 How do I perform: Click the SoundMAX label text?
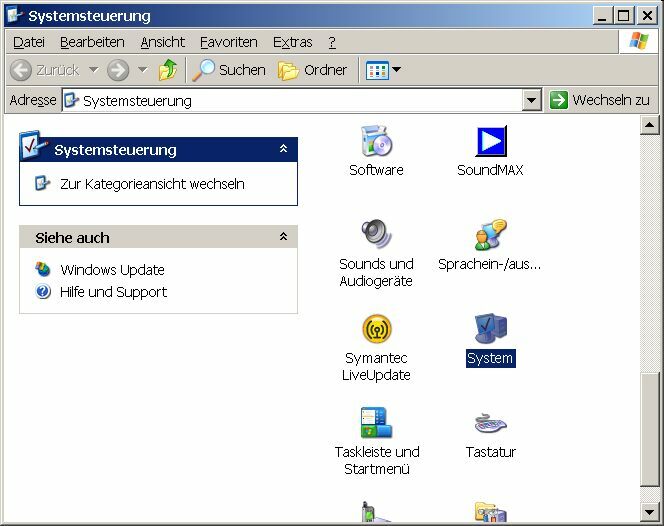(x=490, y=170)
